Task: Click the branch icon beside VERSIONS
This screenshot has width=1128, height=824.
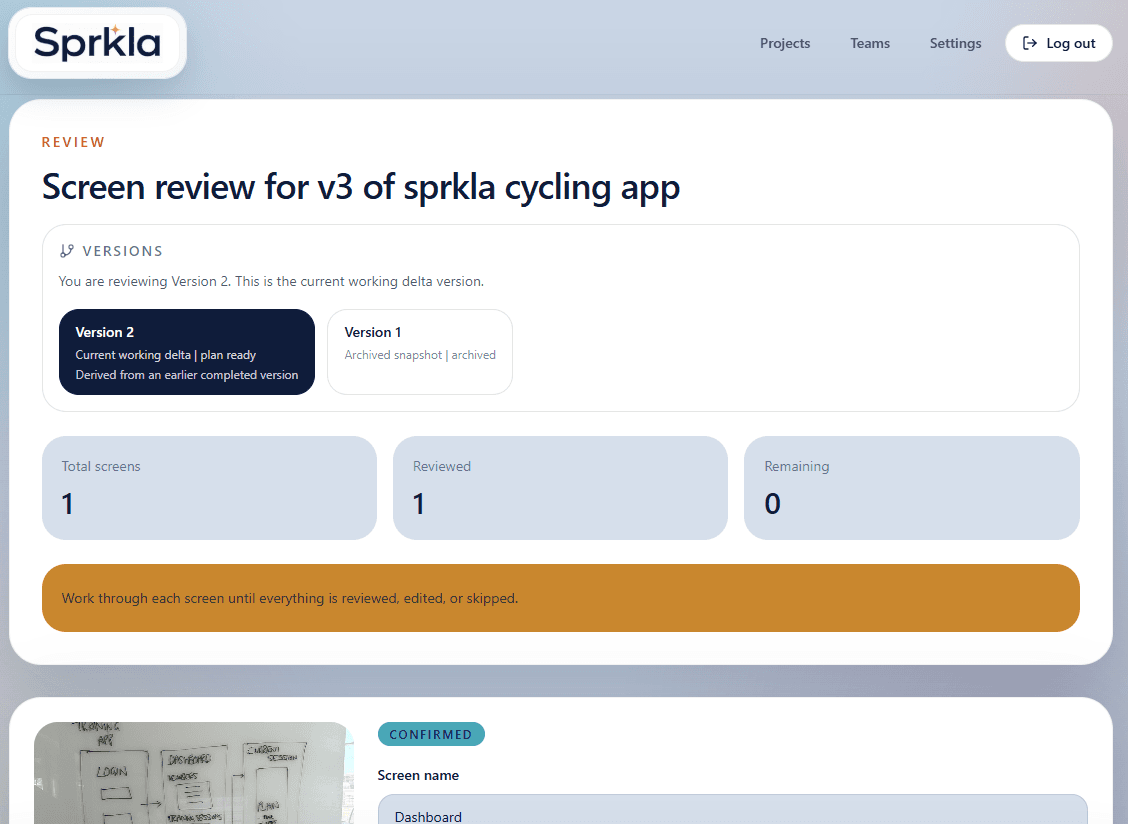Action: (x=66, y=250)
